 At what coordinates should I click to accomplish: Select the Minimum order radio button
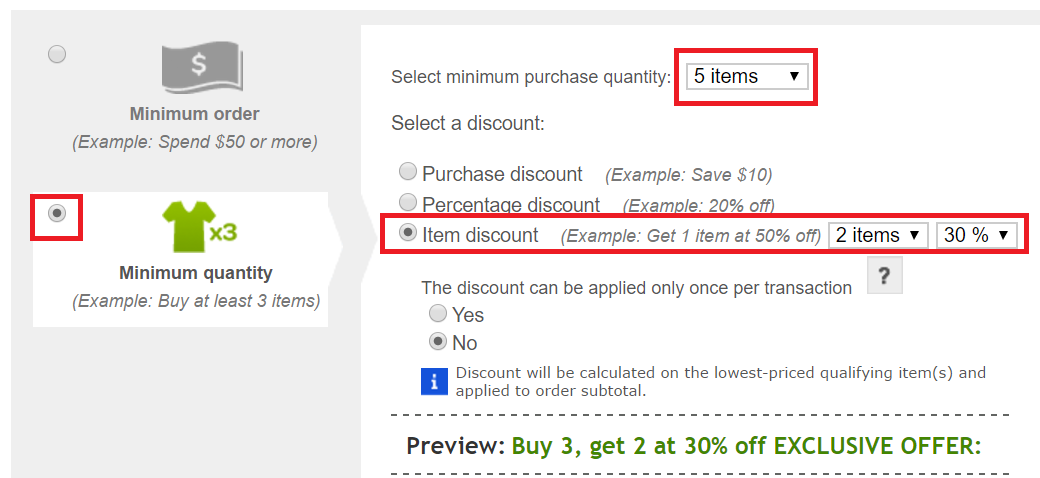coord(57,54)
